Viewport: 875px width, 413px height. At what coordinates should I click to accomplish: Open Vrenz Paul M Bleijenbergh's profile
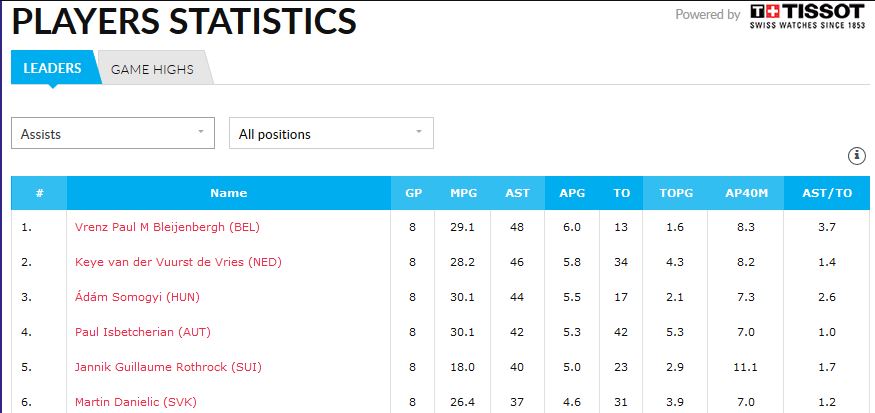[x=167, y=227]
